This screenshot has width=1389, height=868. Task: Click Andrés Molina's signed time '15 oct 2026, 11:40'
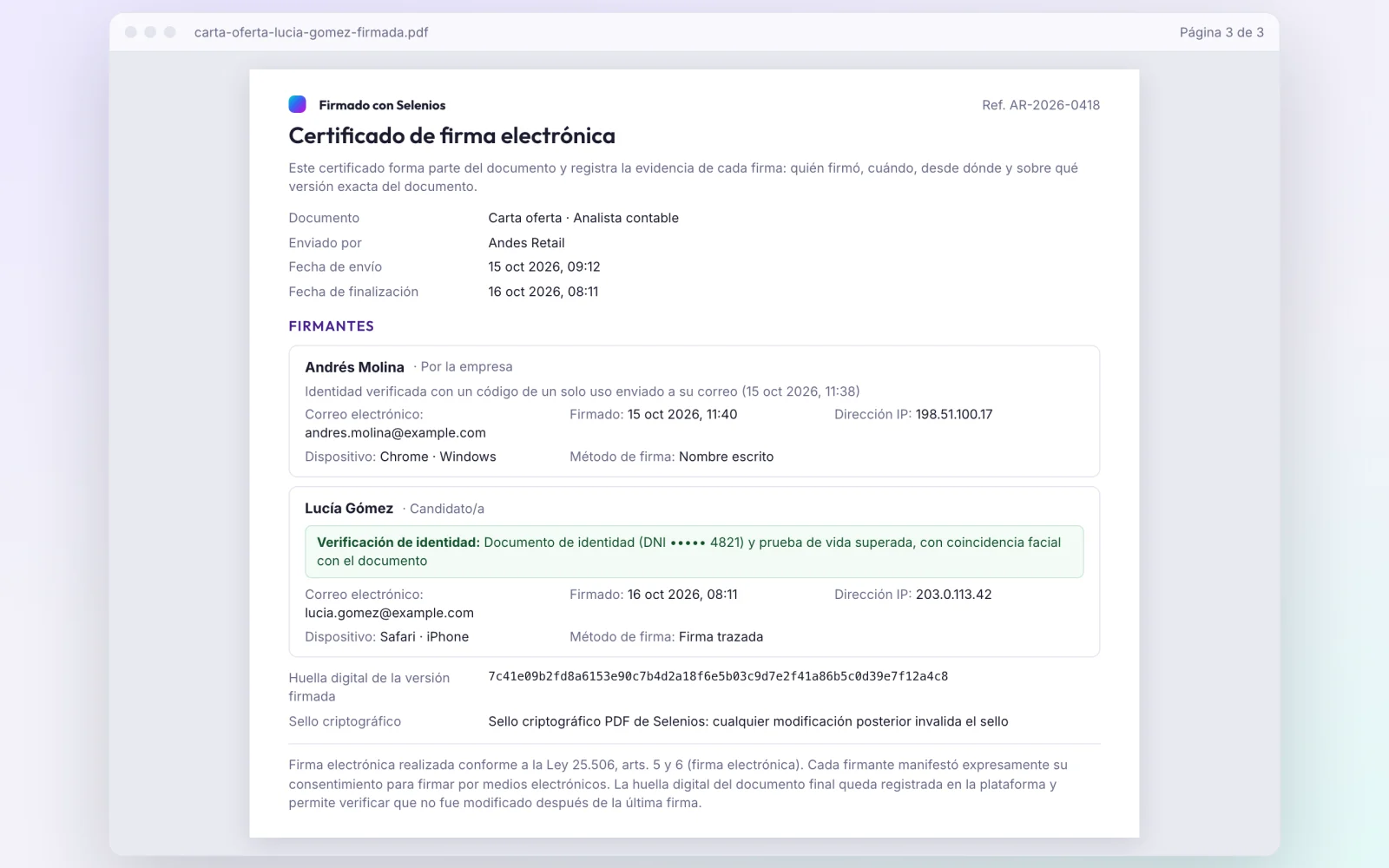[682, 415]
